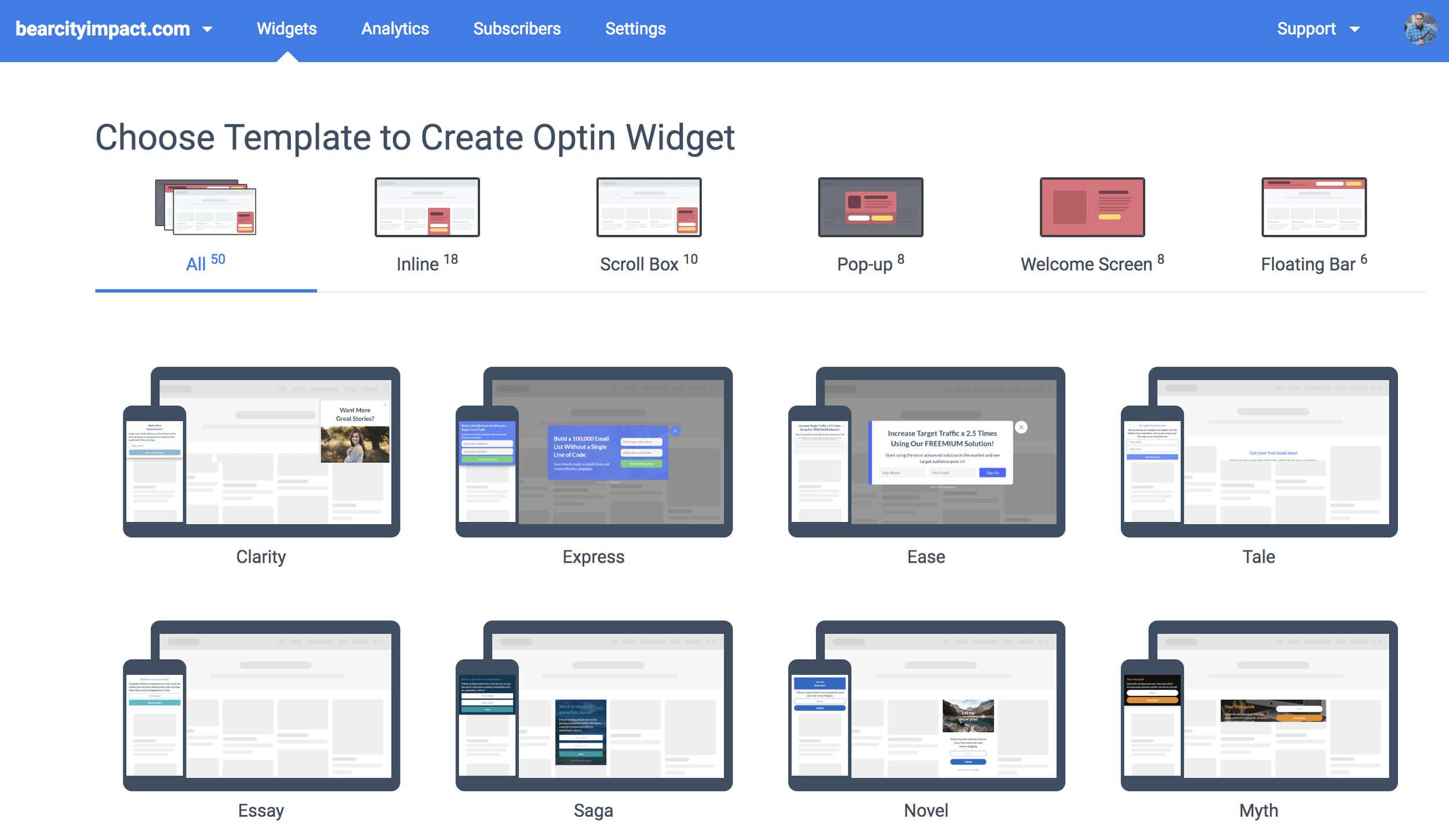Click the Saga template name link
1449x840 pixels.
[x=594, y=810]
